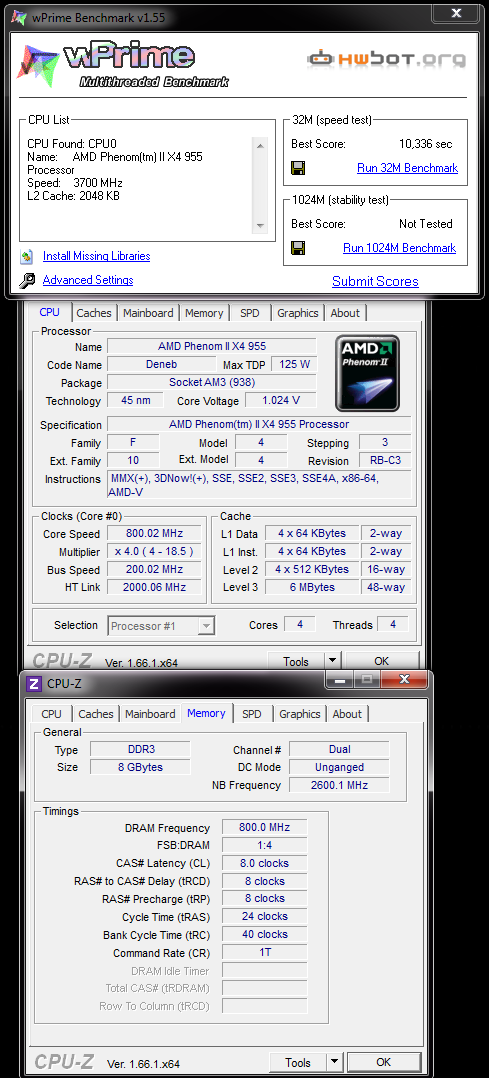Viewport: 489px width, 1078px height.
Task: Click OK in lower CPU-Z window
Action: [x=384, y=1062]
